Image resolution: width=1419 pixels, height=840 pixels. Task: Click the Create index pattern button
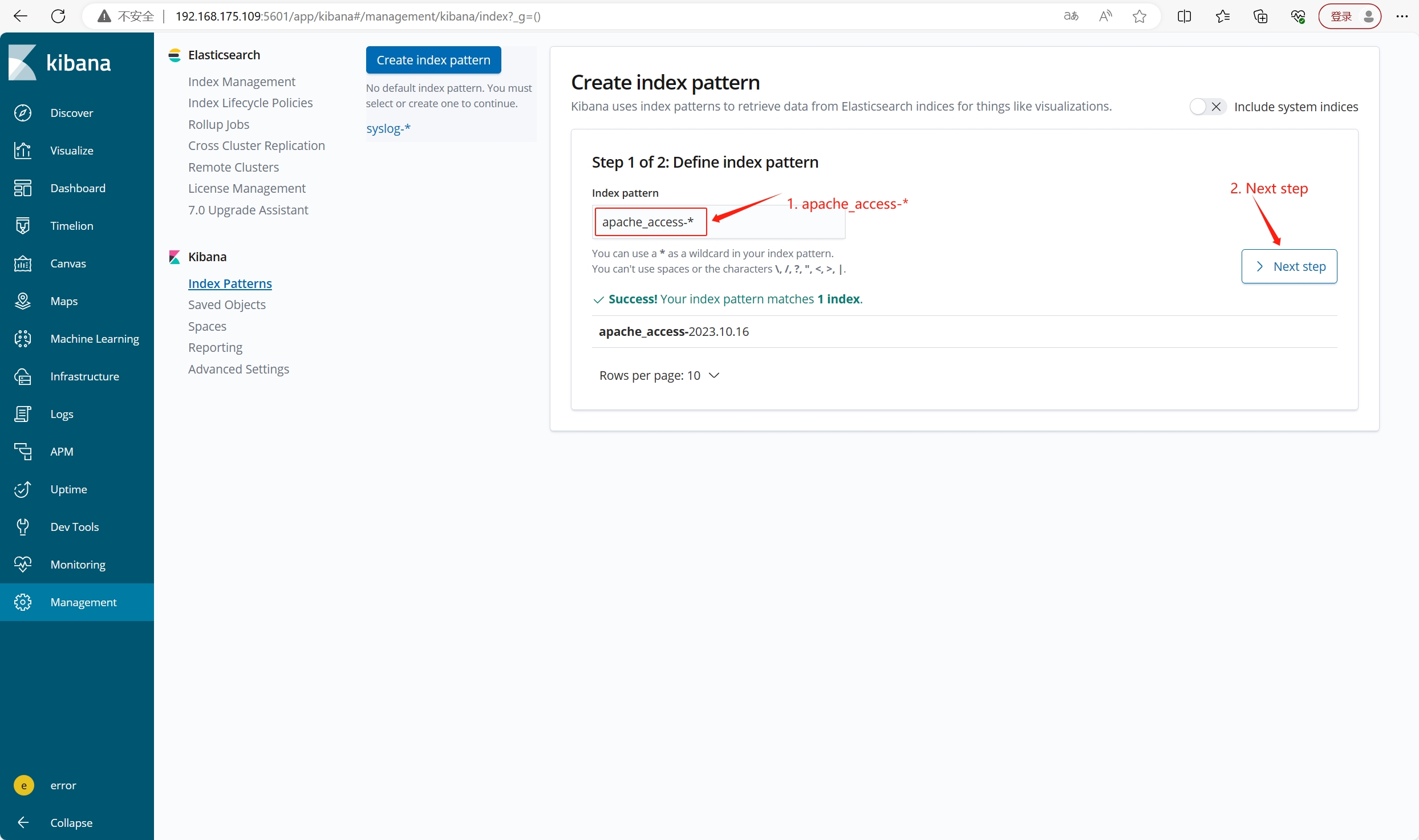coord(433,60)
